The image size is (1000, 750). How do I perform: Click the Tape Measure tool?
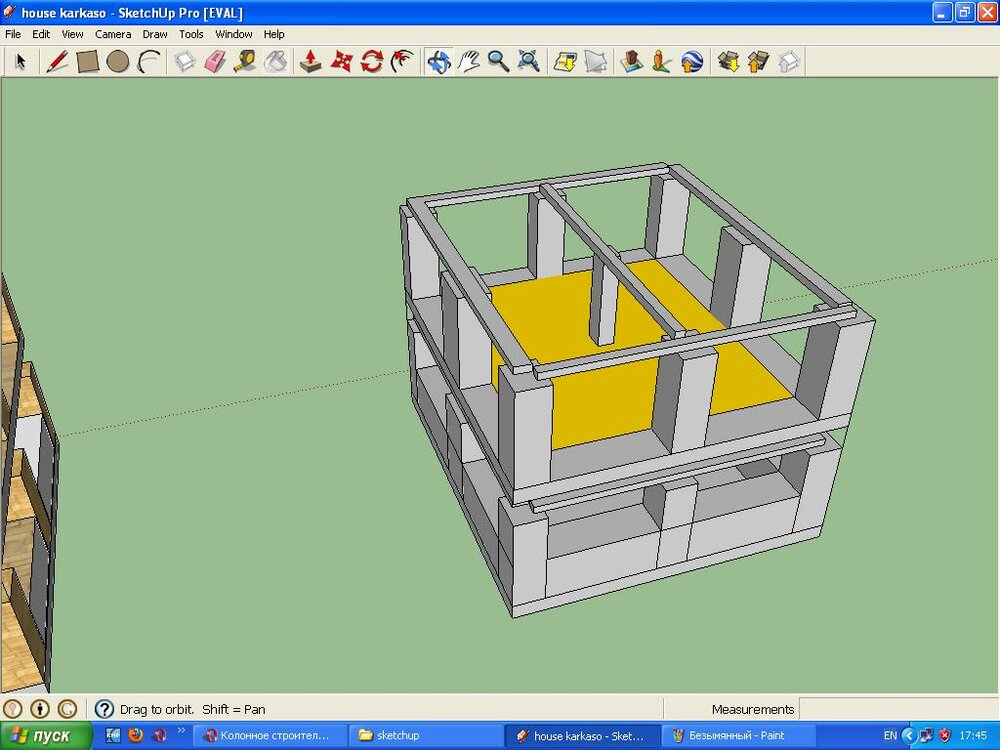tap(245, 62)
